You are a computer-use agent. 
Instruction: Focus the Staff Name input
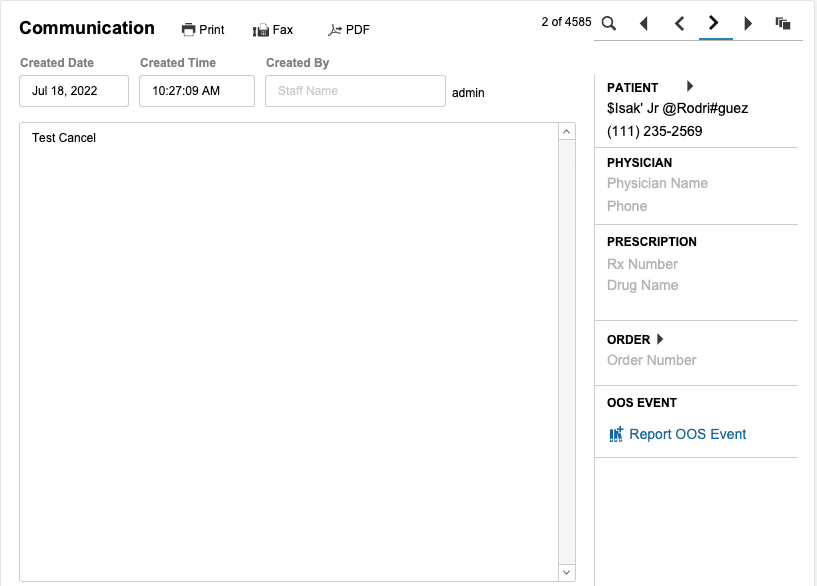355,91
